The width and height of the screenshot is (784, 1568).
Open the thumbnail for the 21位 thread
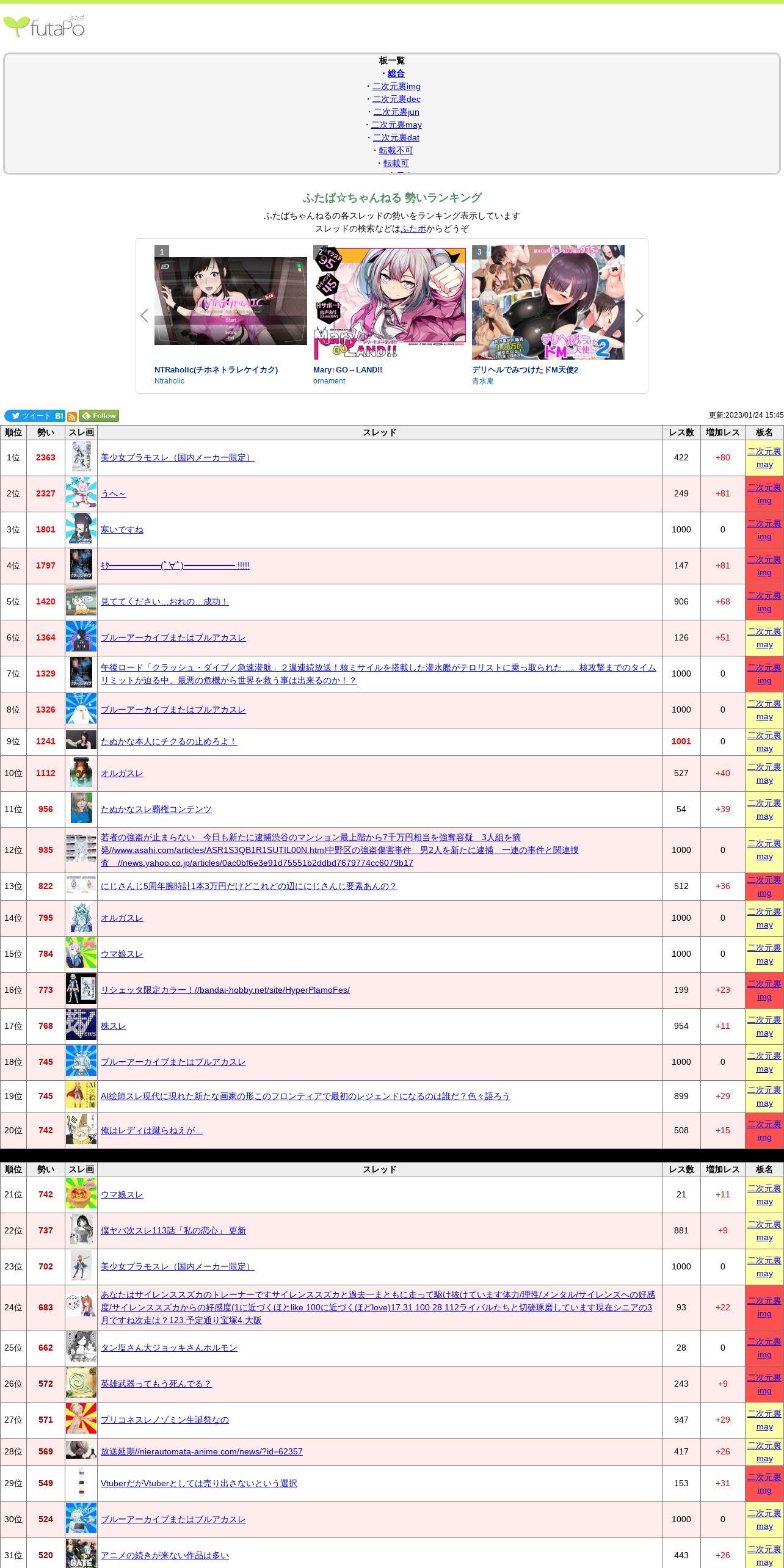coord(81,1194)
